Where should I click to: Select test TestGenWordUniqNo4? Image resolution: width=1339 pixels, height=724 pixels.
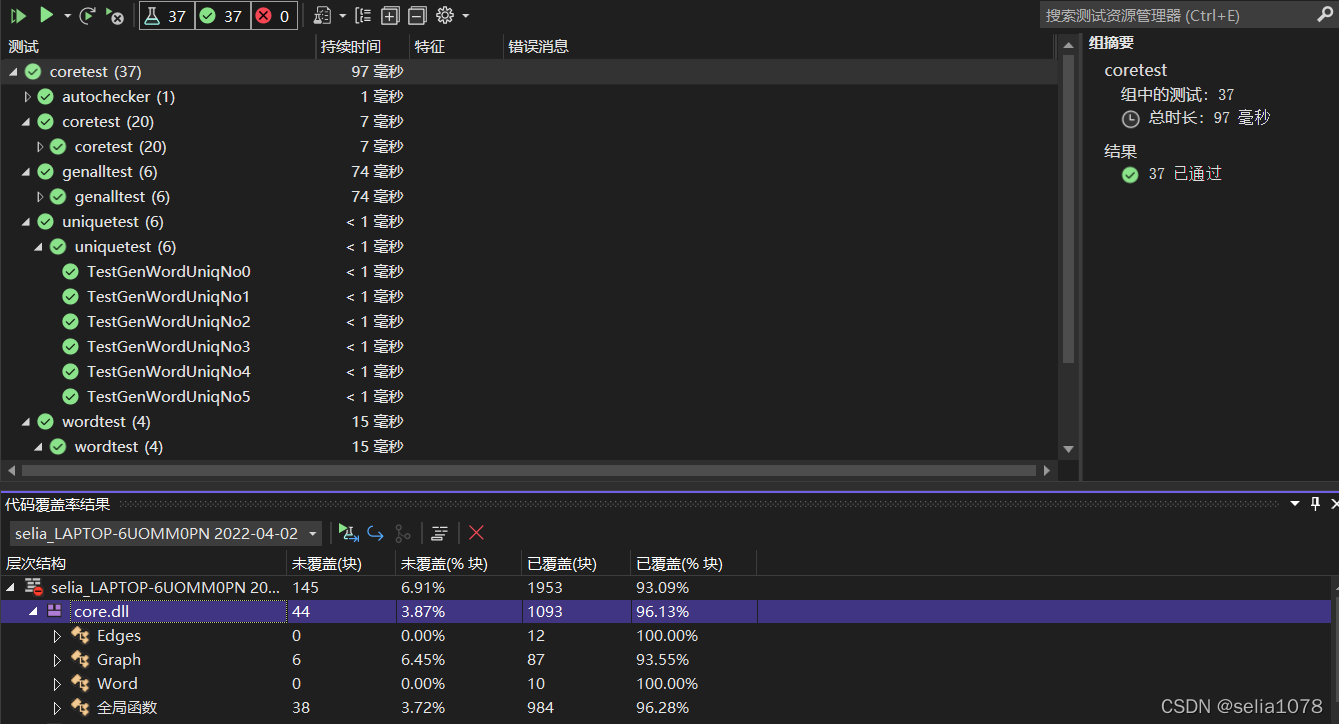528,372
